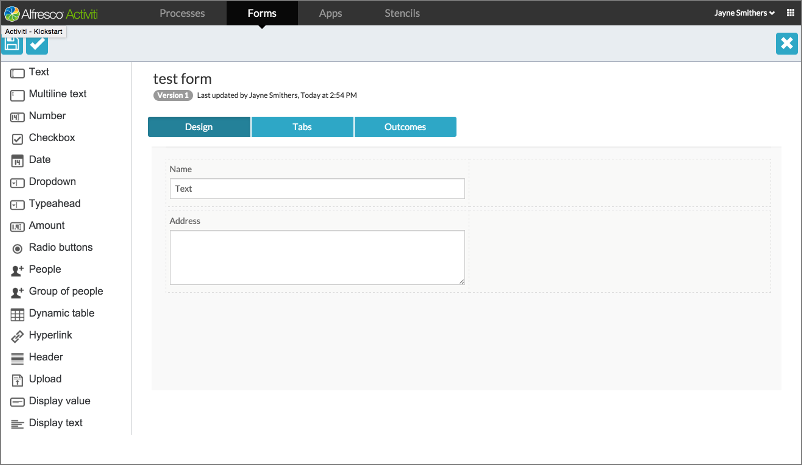
Task: Select the Amount field icon
Action: pyautogui.click(x=17, y=227)
